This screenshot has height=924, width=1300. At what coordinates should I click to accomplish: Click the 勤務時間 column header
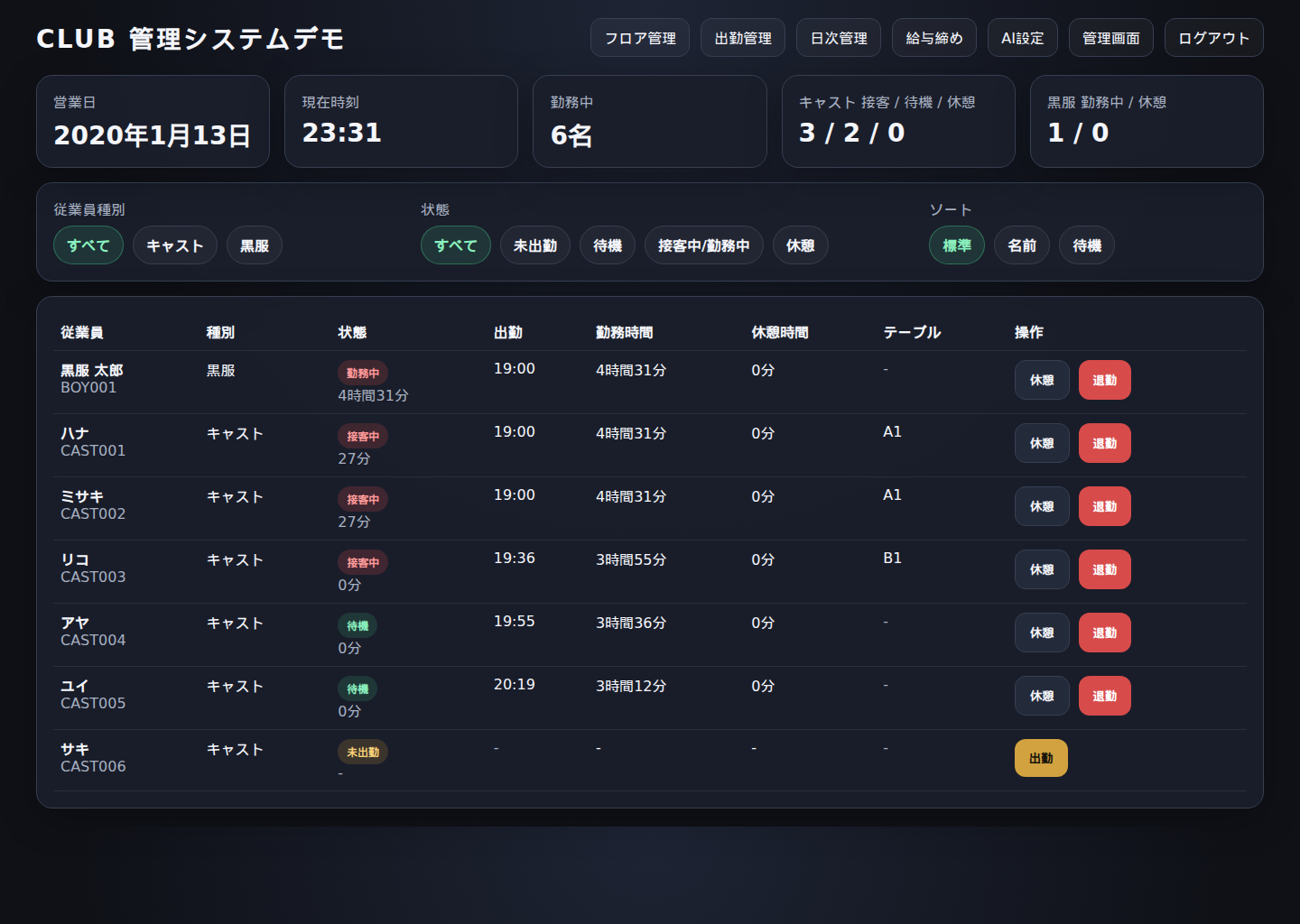625,332
